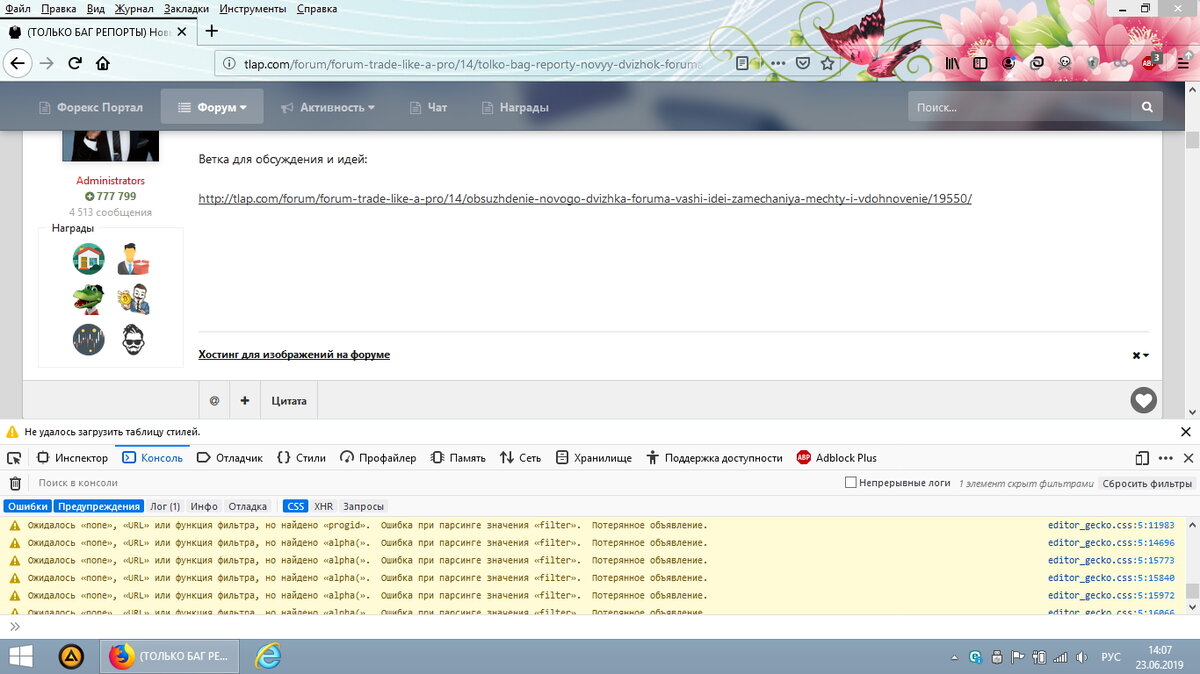1200x674 pixels.
Task: Open source link editor_gecko.css:5:11983
Action: (1111, 525)
